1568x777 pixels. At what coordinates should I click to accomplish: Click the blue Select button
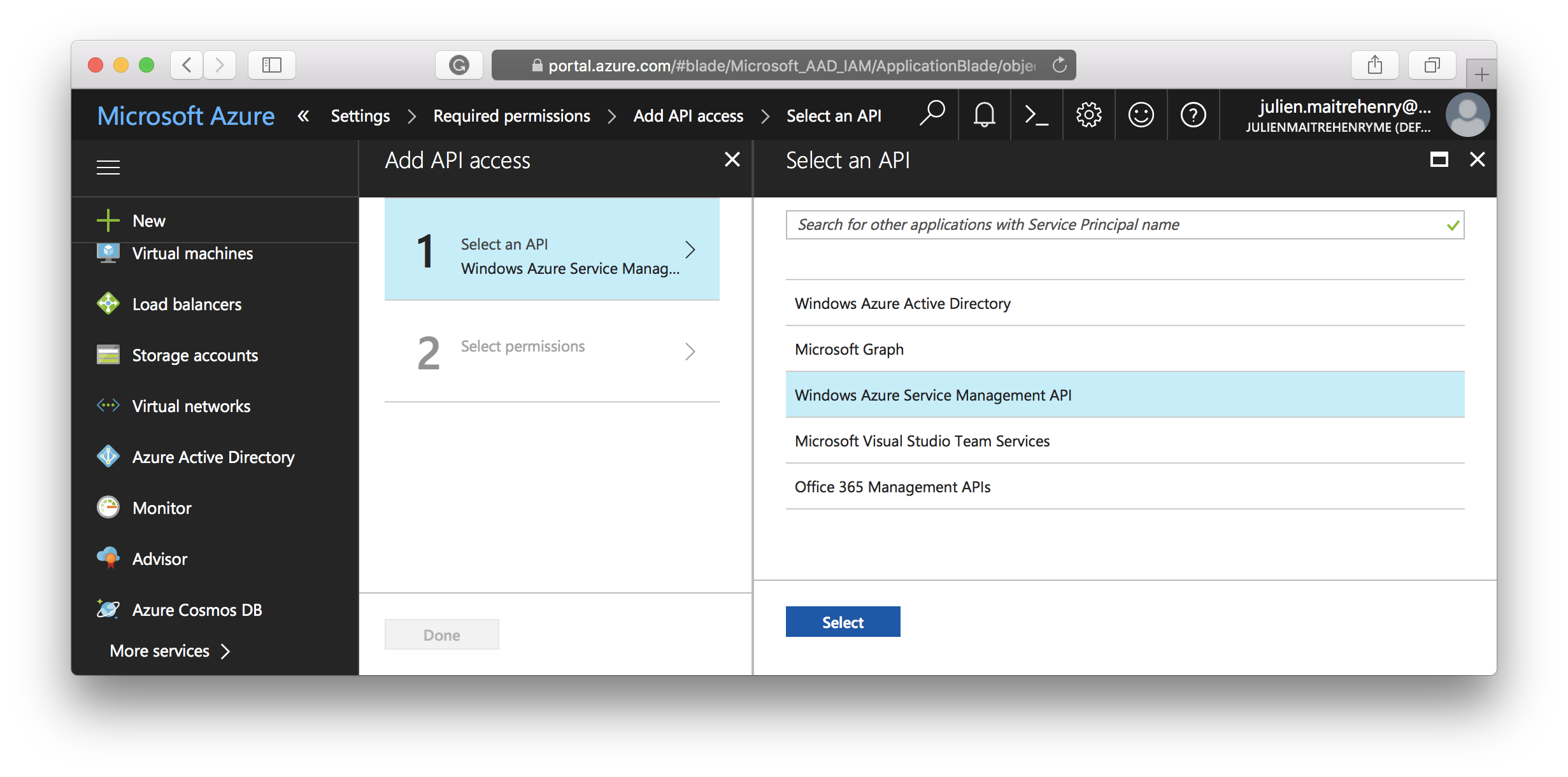(x=843, y=622)
